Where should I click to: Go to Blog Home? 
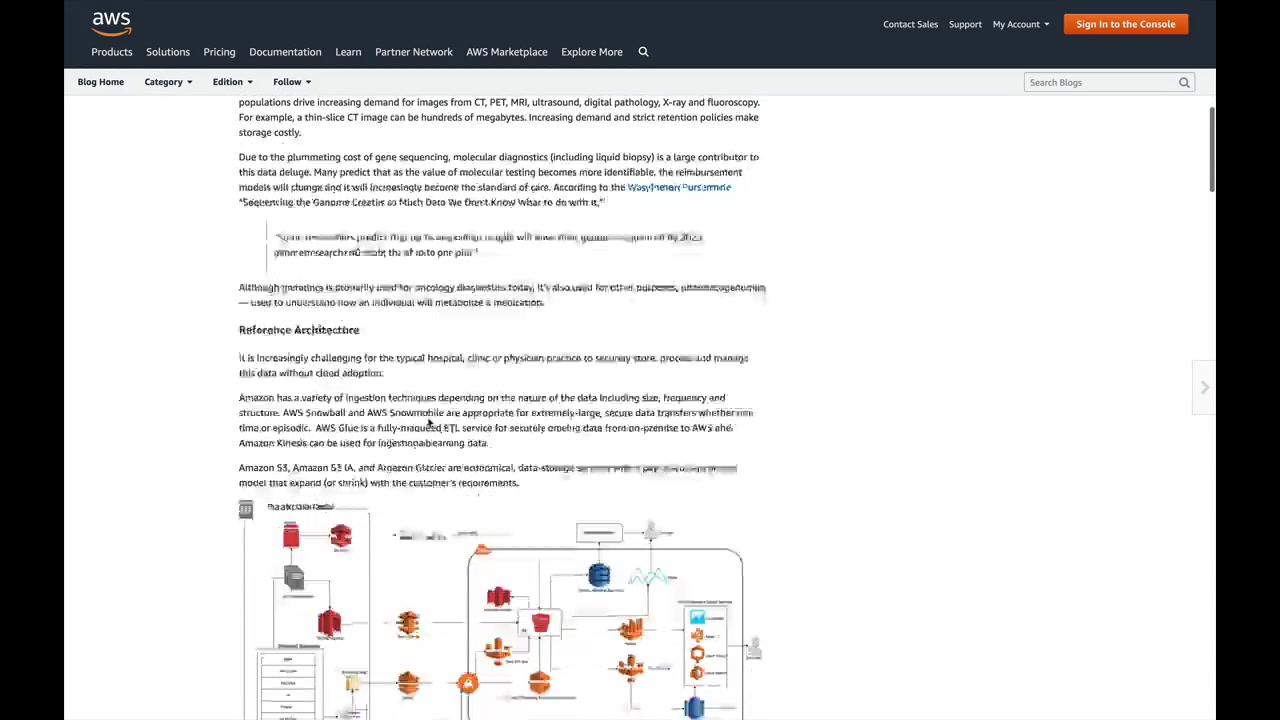click(x=101, y=82)
